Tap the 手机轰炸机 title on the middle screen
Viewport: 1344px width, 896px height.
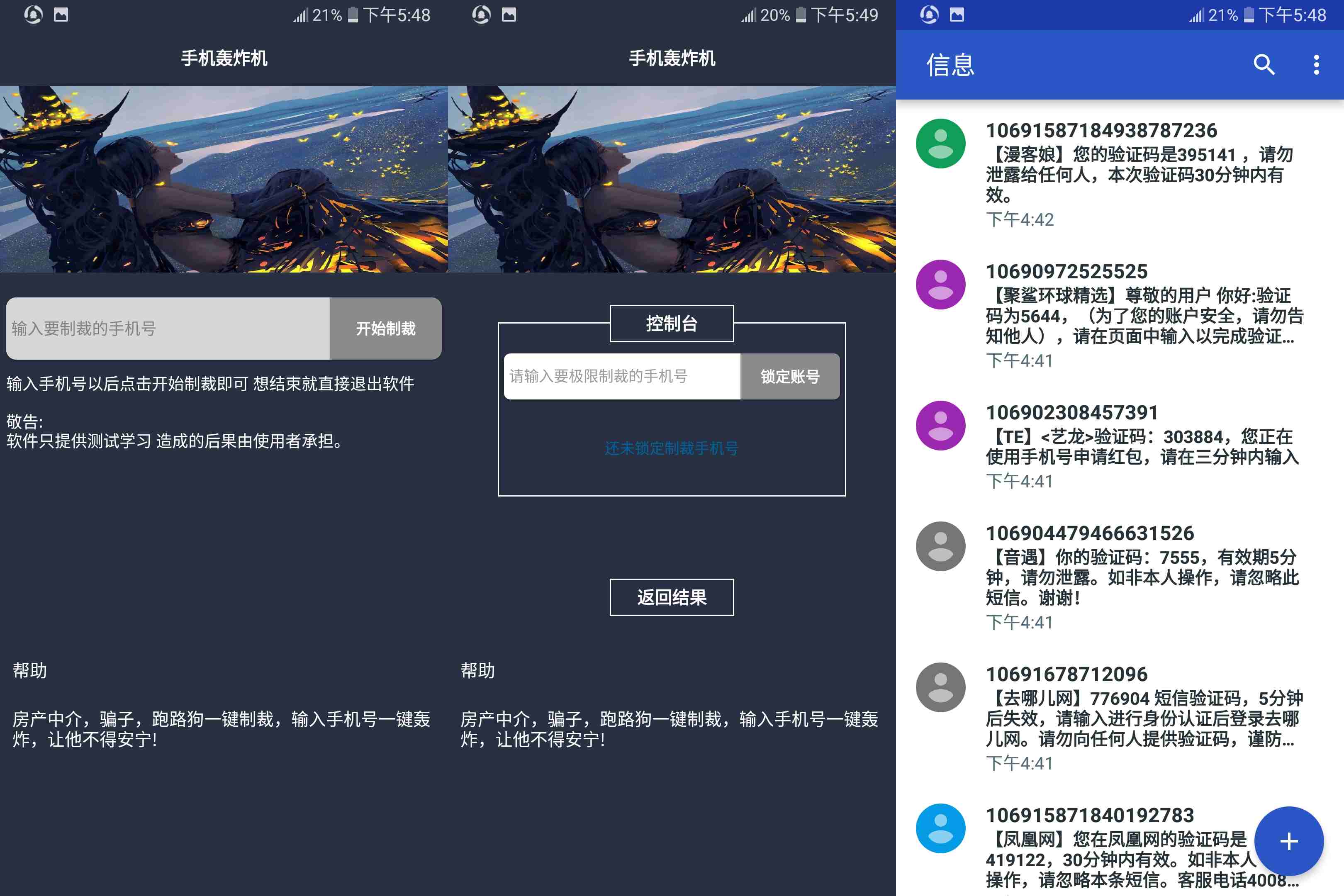pyautogui.click(x=672, y=58)
